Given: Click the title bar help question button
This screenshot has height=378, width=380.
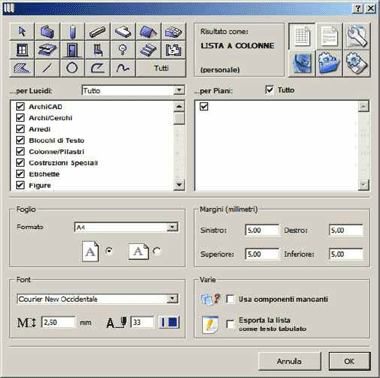Looking at the screenshot, I should 358,9.
